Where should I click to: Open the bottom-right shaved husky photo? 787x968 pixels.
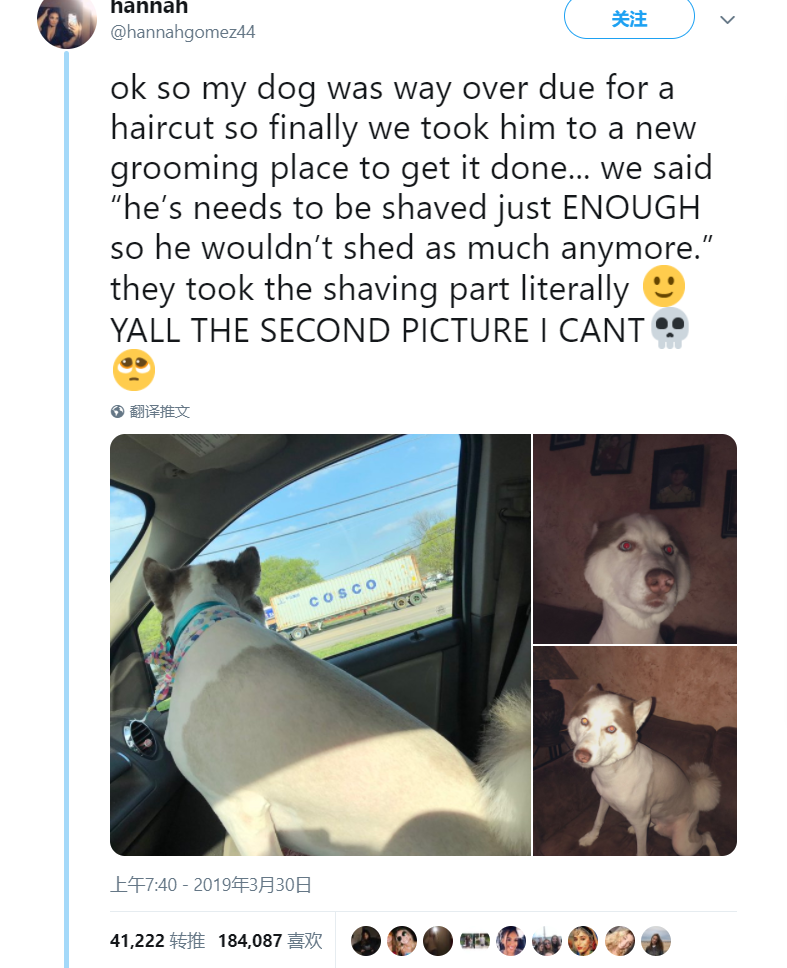[635, 751]
